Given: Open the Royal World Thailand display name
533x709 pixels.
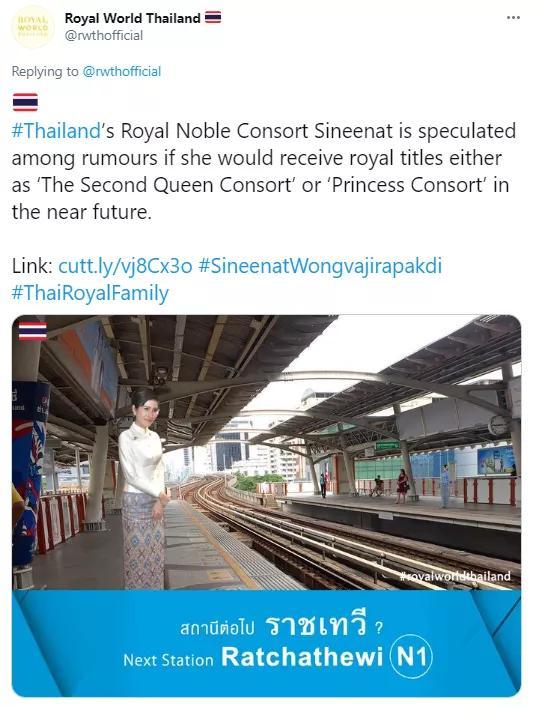Looking at the screenshot, I should [132, 18].
